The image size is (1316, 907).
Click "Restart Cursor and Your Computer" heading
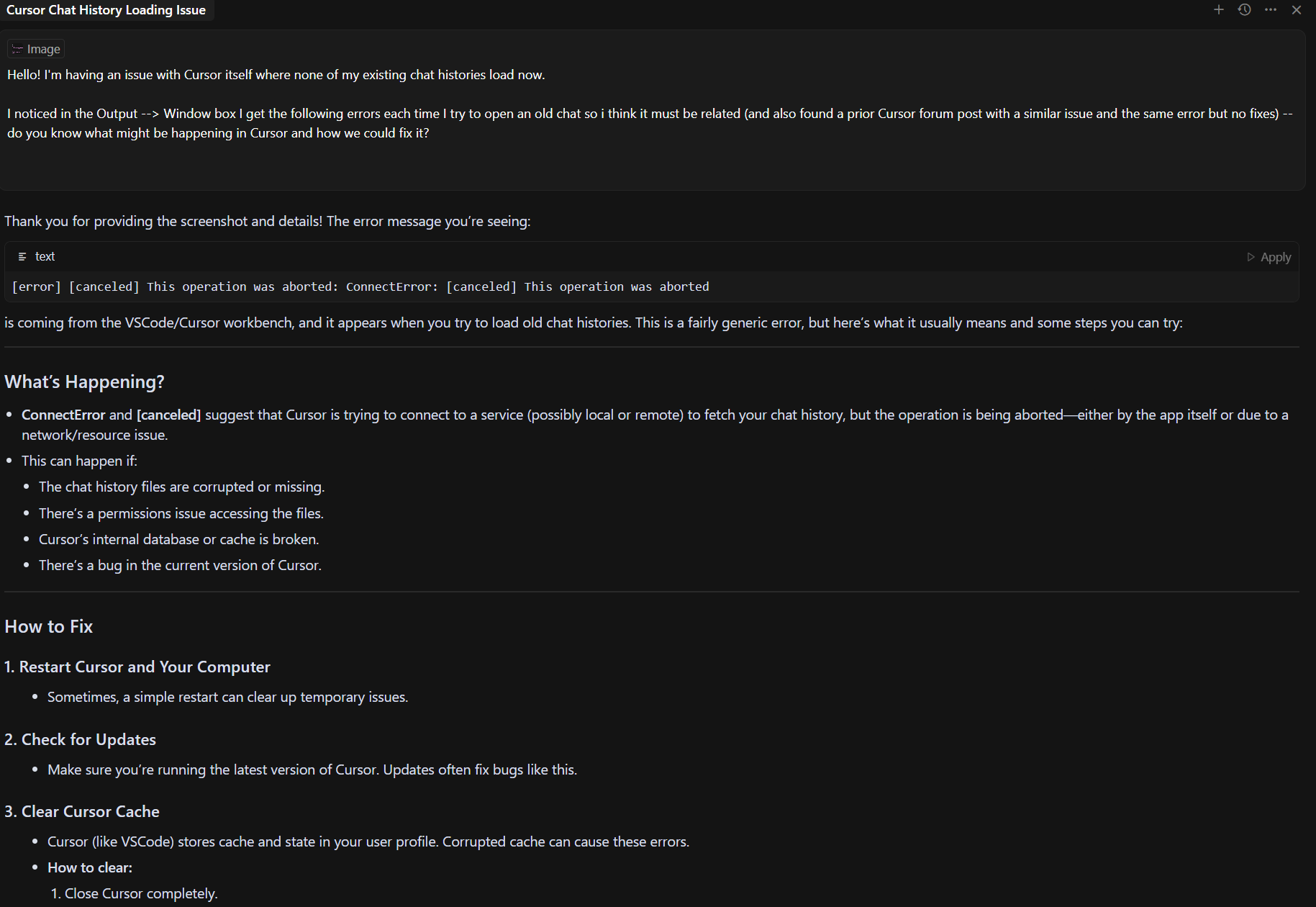[137, 667]
